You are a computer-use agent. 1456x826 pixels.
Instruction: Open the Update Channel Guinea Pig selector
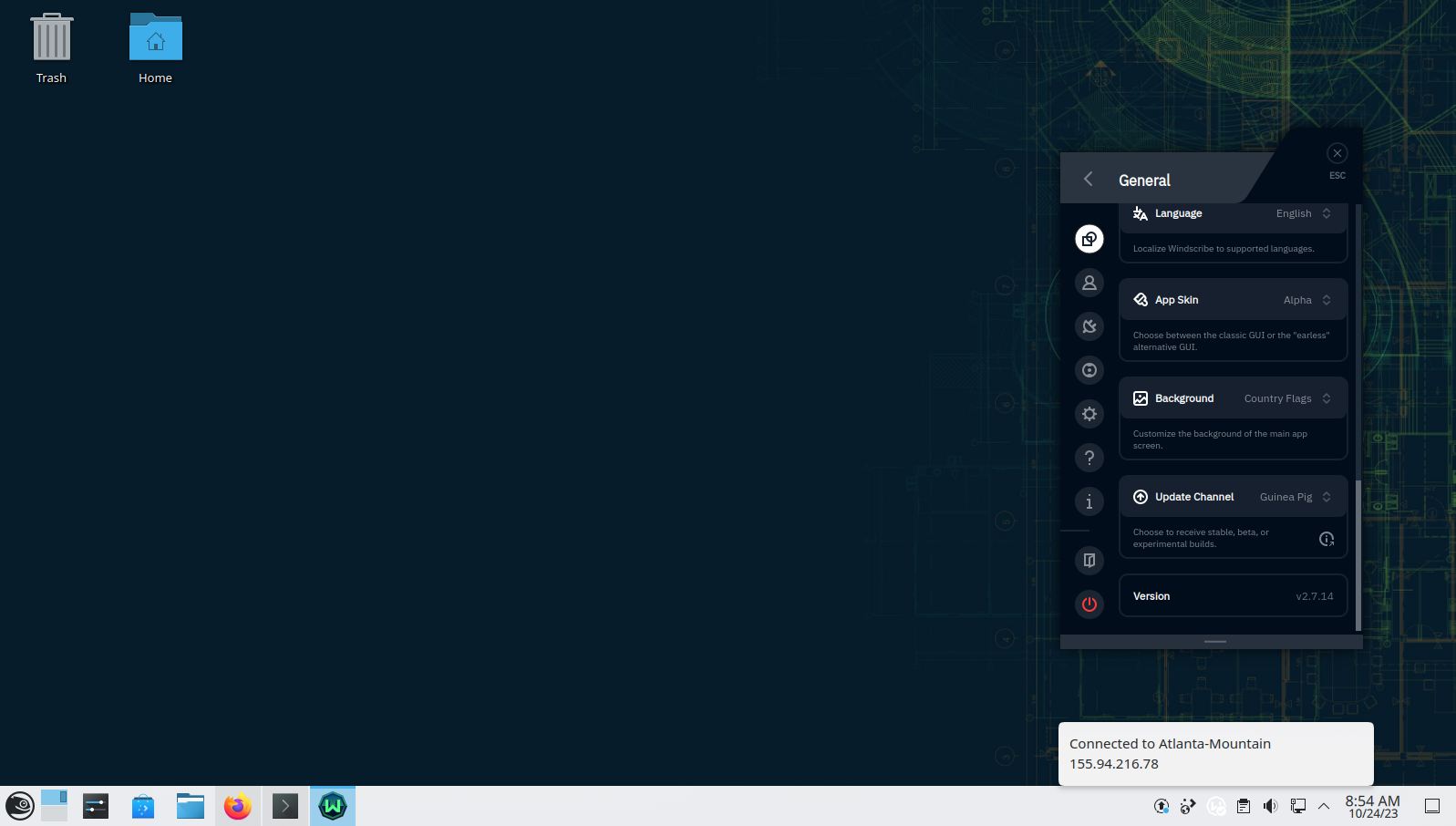click(1295, 497)
